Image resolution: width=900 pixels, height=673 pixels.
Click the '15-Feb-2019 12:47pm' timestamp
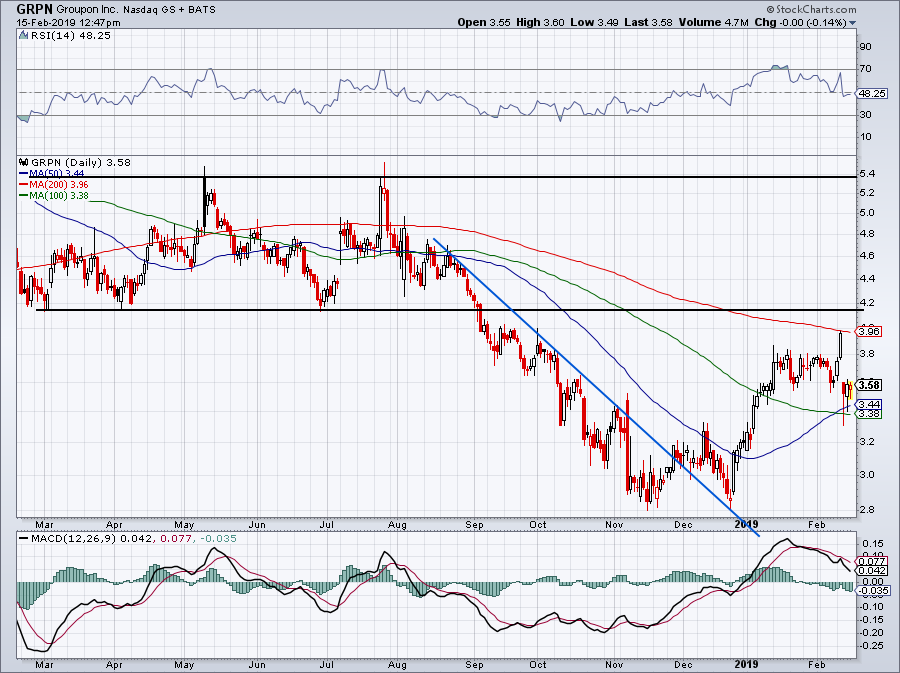pyautogui.click(x=68, y=22)
